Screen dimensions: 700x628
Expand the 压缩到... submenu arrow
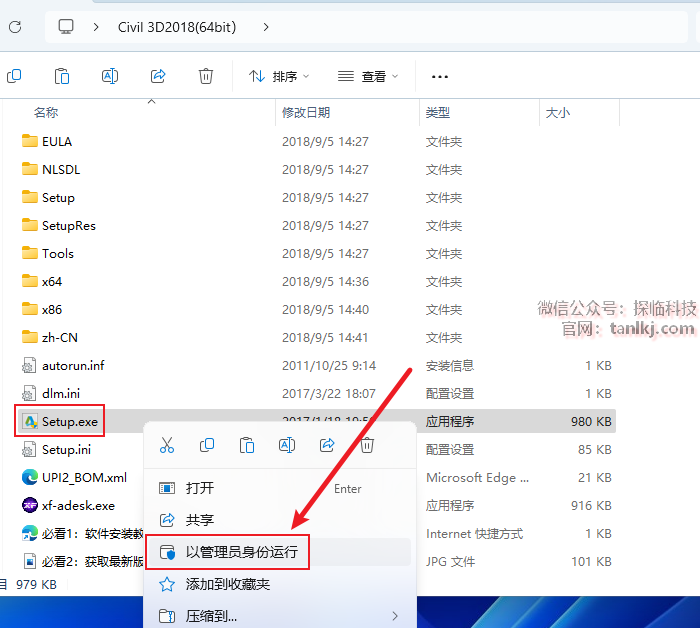(395, 616)
